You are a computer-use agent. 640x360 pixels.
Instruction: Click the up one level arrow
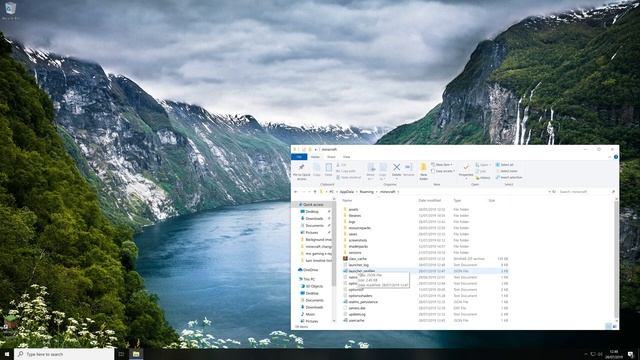[315, 191]
